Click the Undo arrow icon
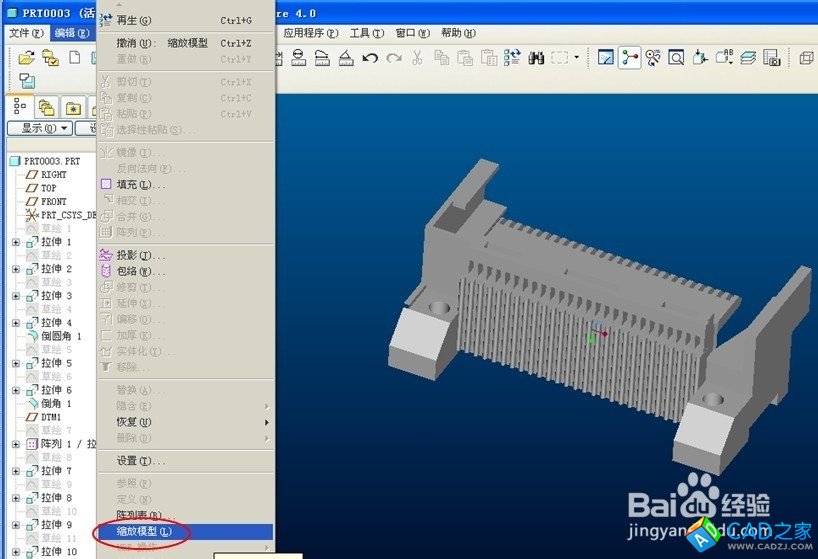This screenshot has width=818, height=559. tap(370, 58)
